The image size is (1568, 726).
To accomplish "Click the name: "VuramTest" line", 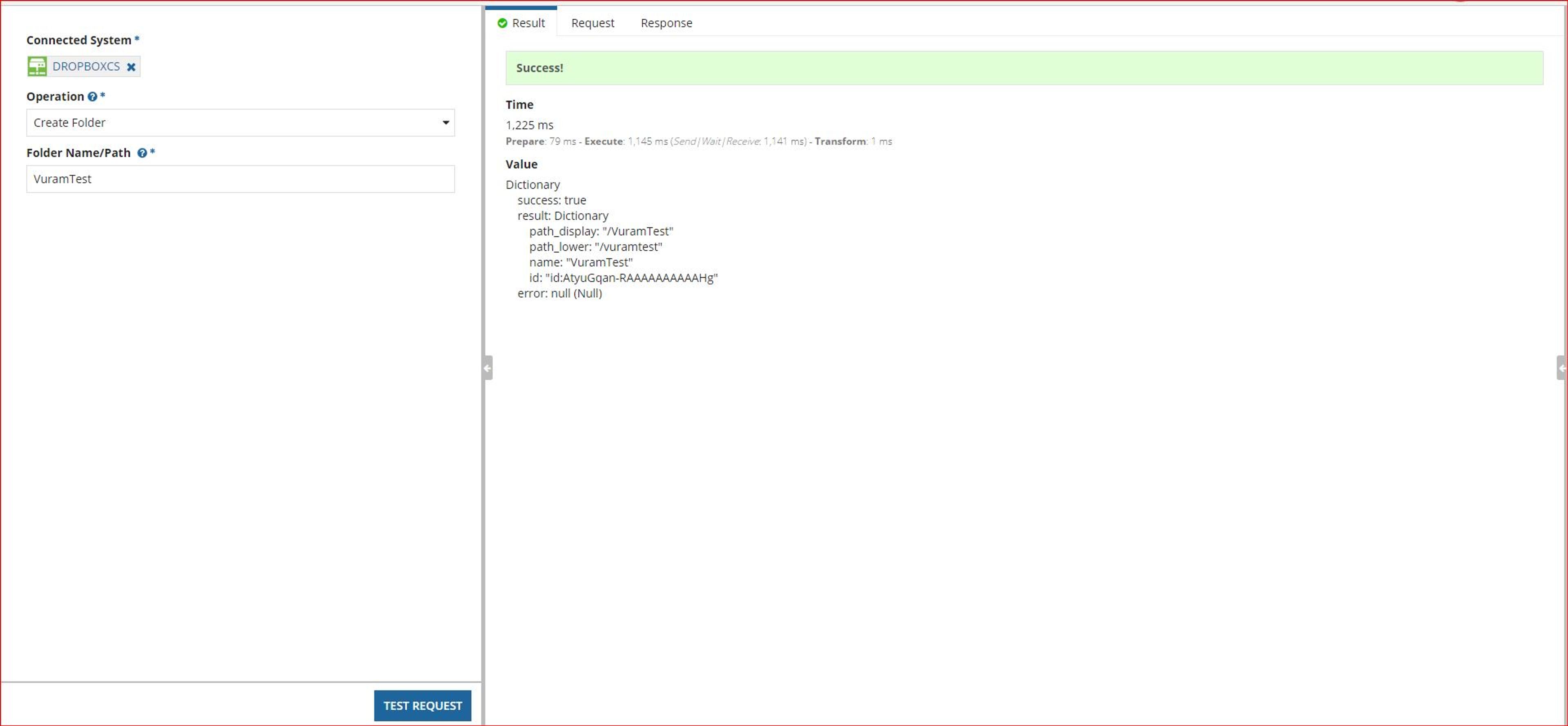I will (x=581, y=262).
